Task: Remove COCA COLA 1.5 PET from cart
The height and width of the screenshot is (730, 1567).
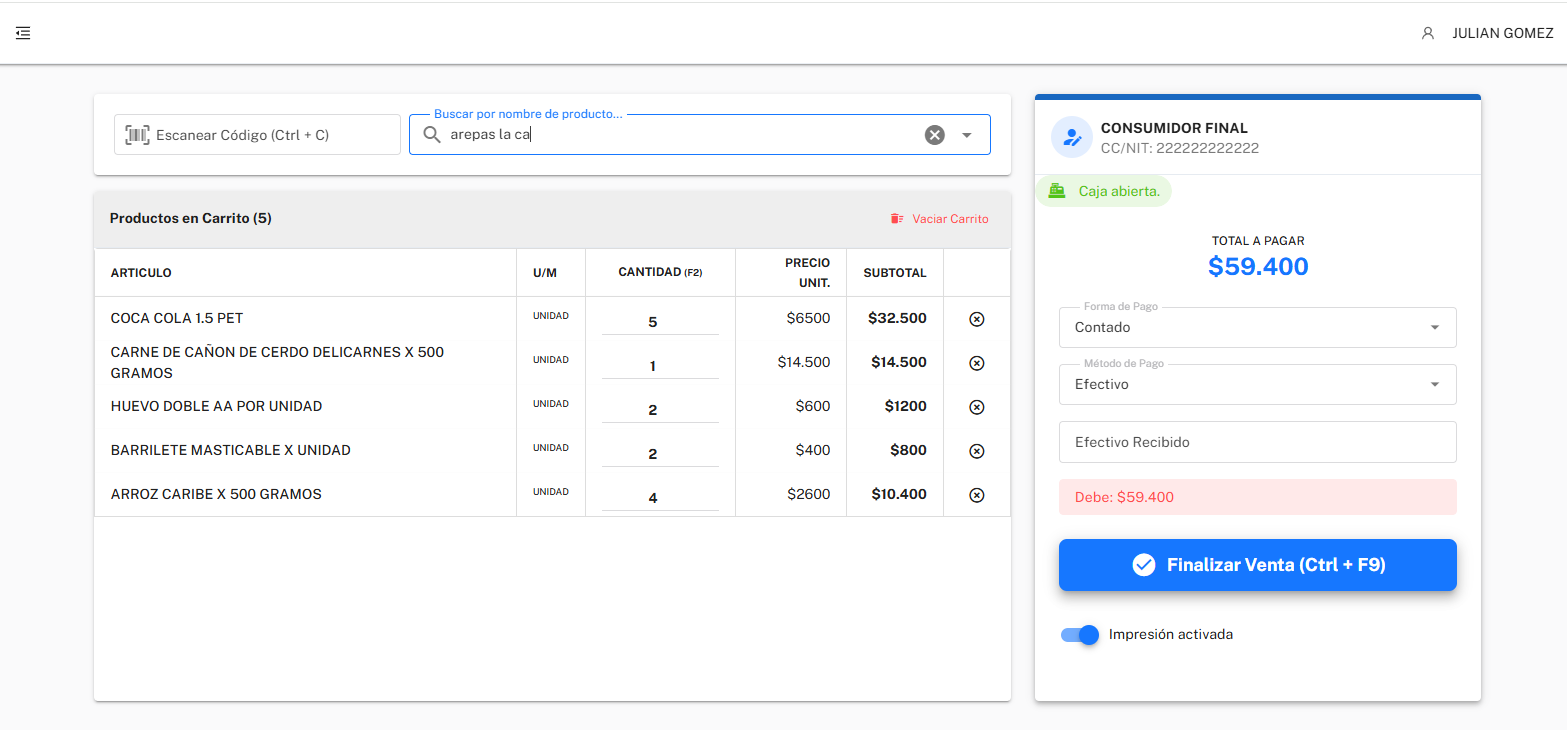Action: tap(977, 319)
